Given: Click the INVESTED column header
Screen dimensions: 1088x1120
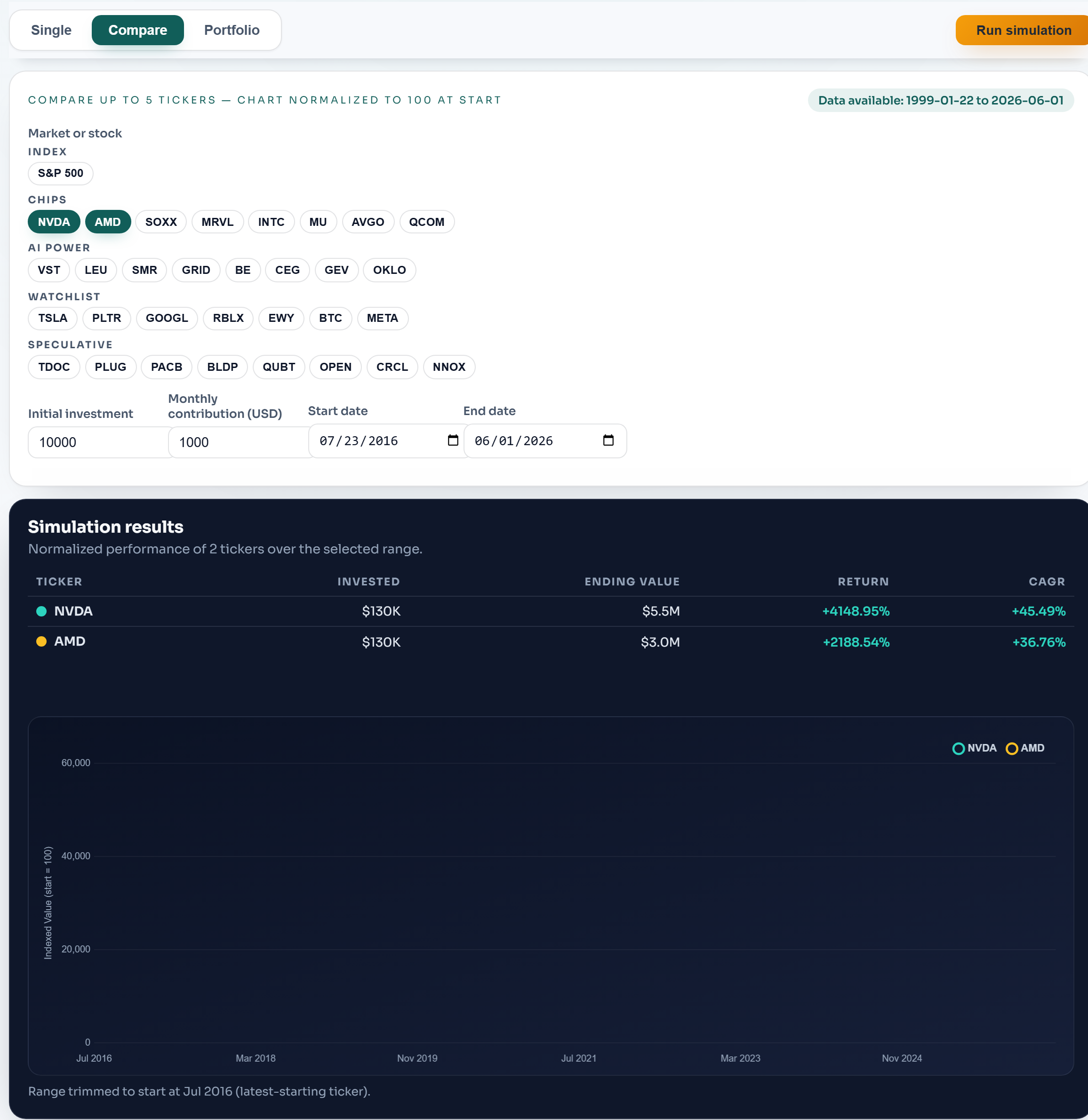Looking at the screenshot, I should coord(368,582).
